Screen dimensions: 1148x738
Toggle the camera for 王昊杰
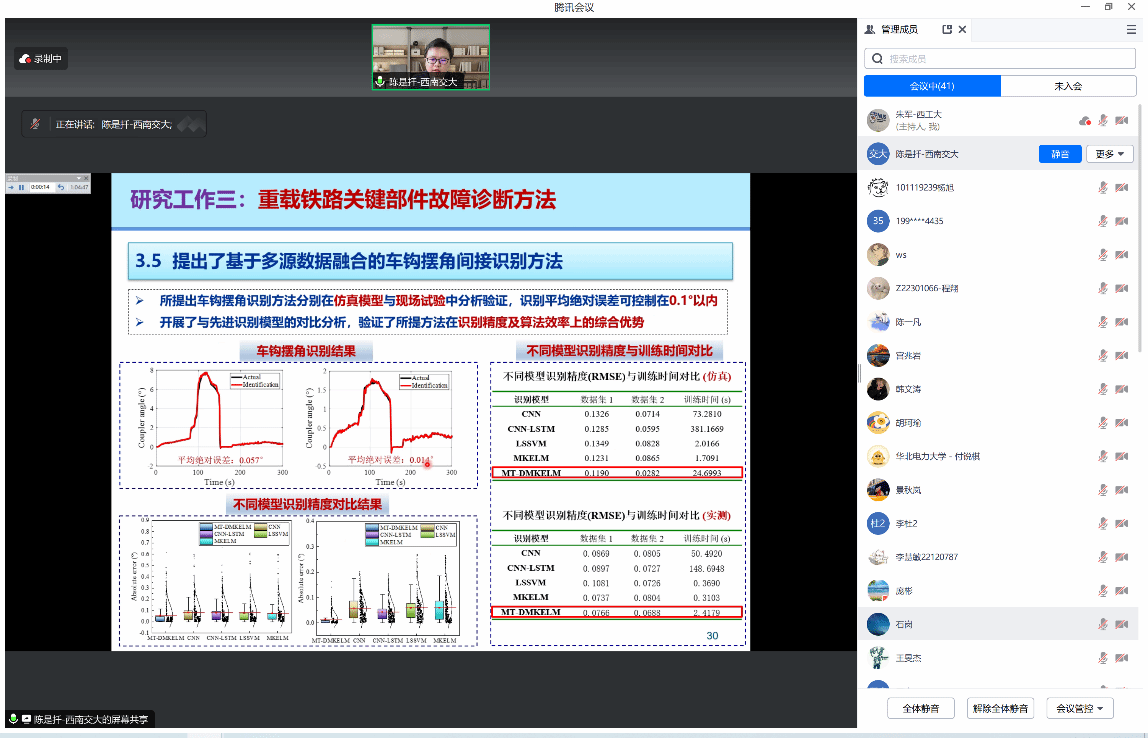1121,658
